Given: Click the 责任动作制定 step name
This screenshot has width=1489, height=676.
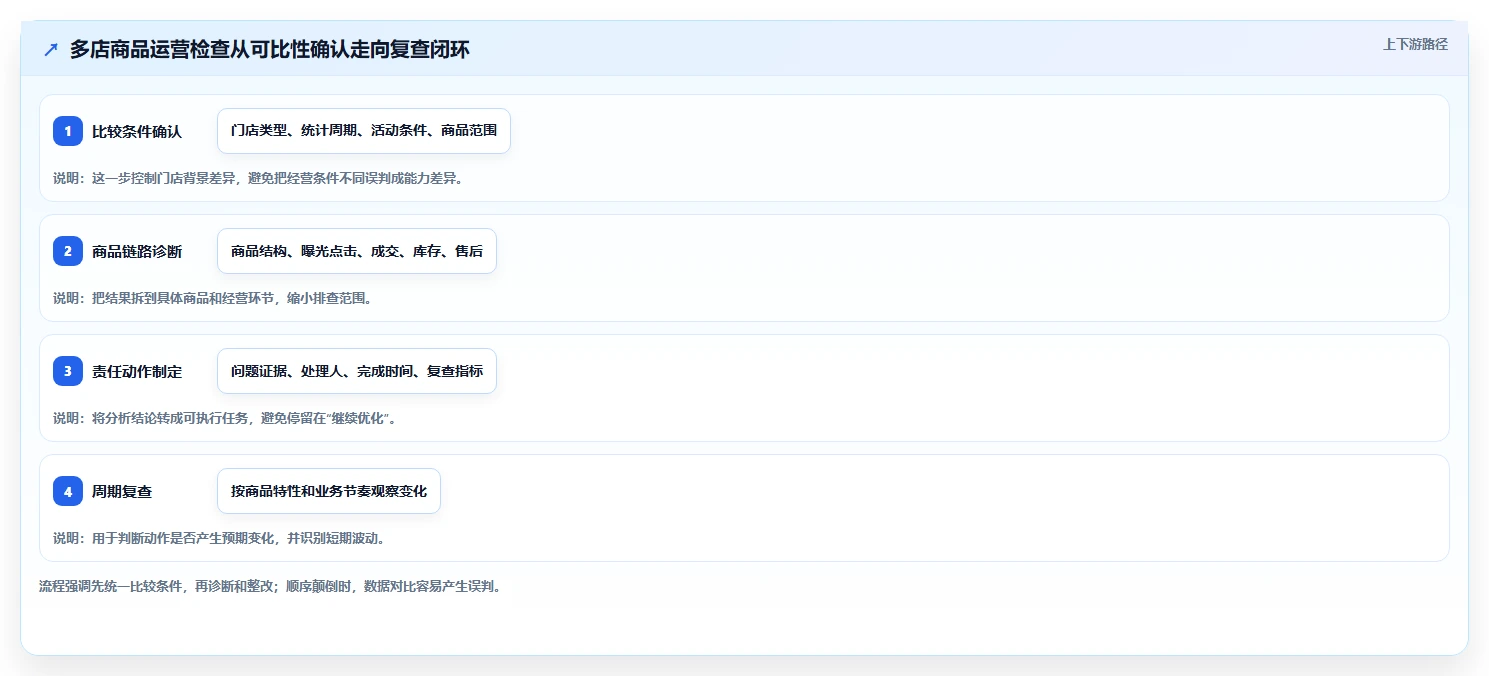Looking at the screenshot, I should [137, 371].
